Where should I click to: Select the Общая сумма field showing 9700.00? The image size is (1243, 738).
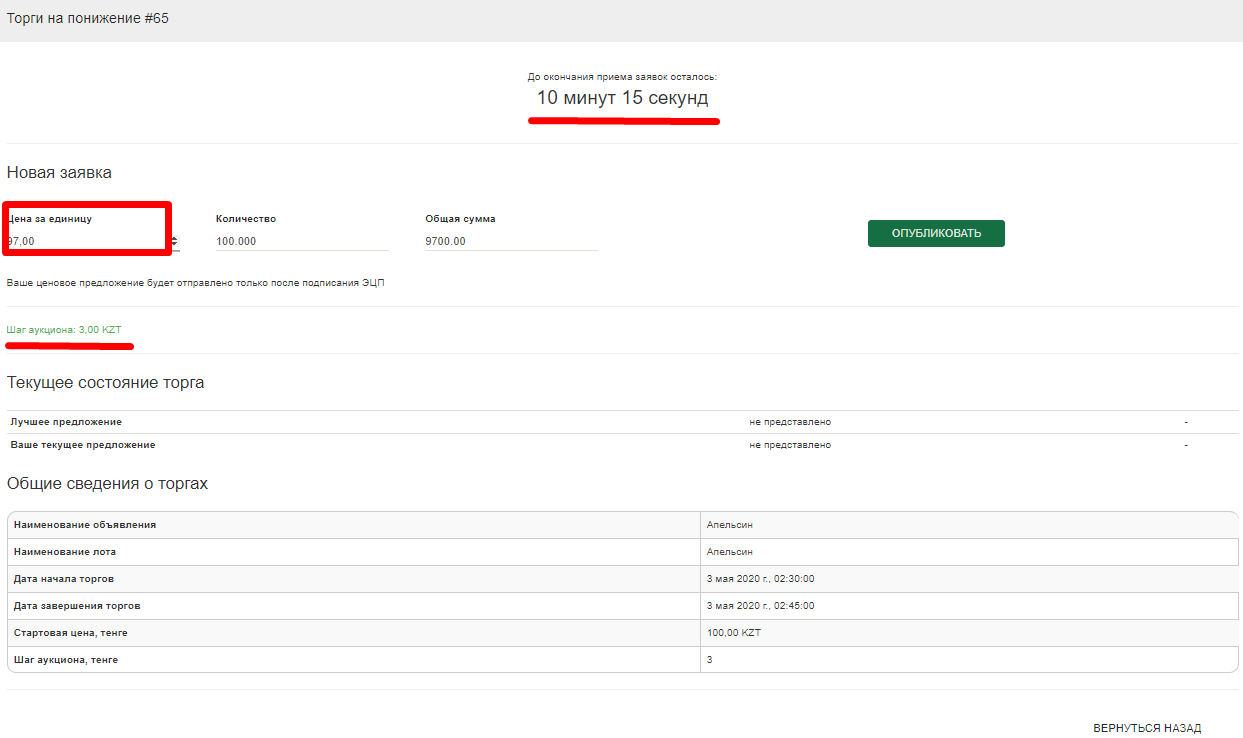pyautogui.click(x=510, y=241)
